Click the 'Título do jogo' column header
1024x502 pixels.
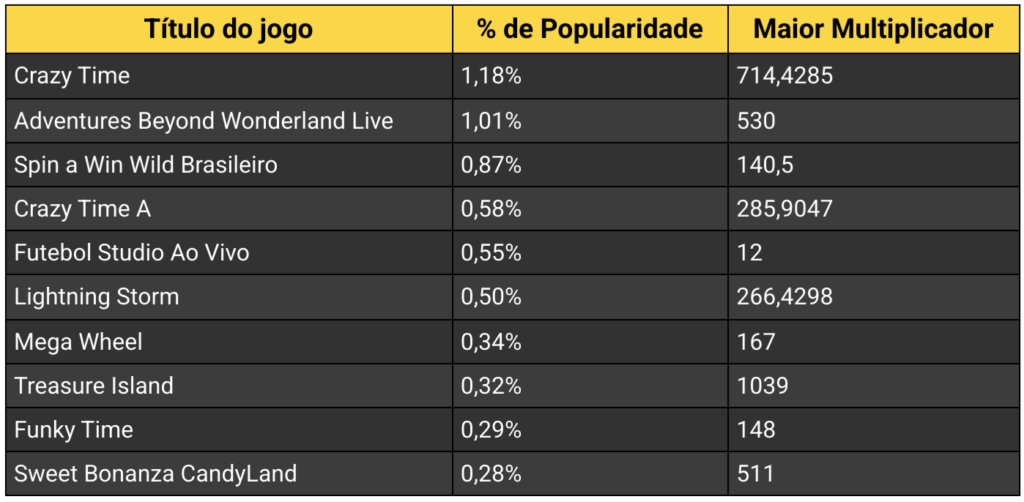(228, 29)
